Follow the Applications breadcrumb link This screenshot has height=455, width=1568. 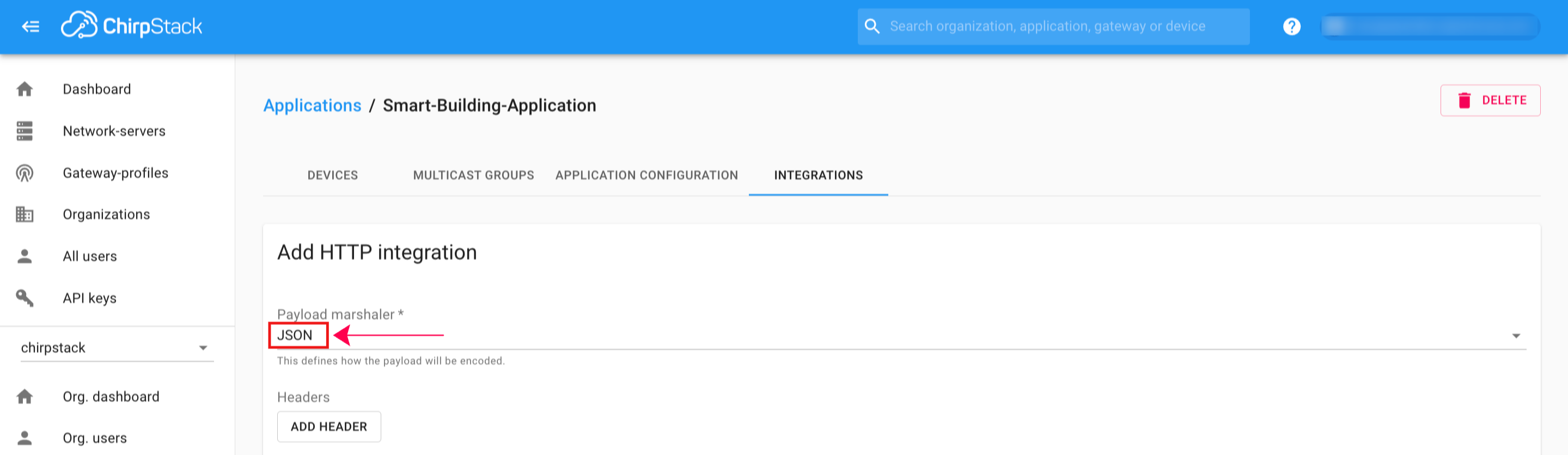tap(312, 106)
